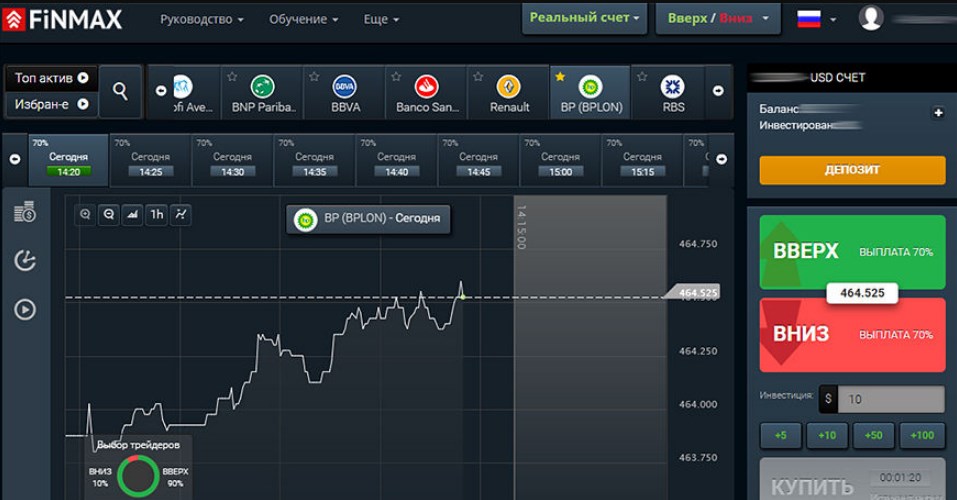Open the Вверх / Вниз mode dropdown
The image size is (957, 500).
(717, 18)
